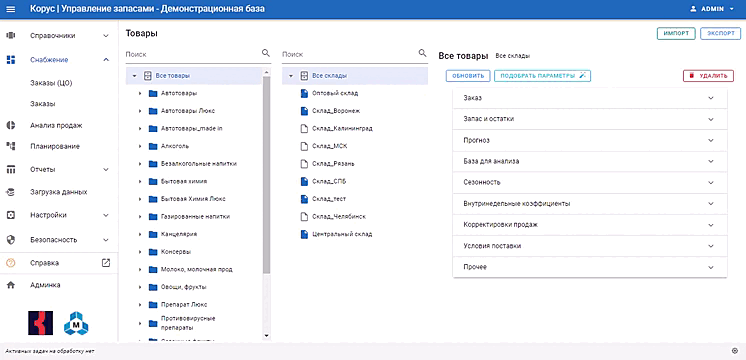Click the Автотовары folder icon
The height and width of the screenshot is (360, 746).
point(153,93)
